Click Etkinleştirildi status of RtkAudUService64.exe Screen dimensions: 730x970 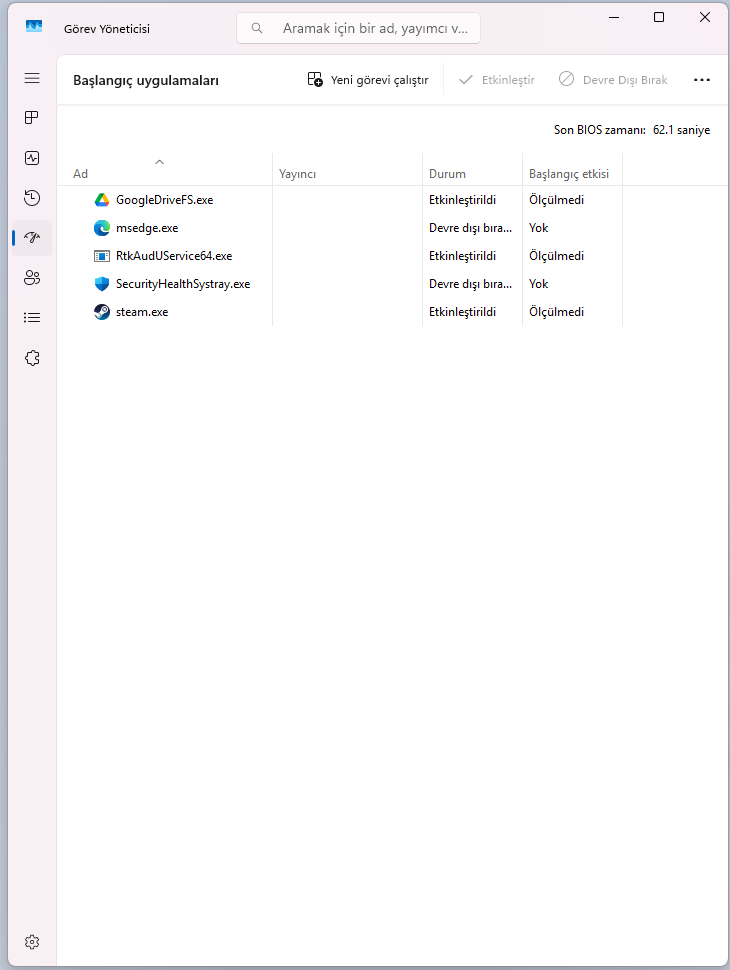point(462,255)
